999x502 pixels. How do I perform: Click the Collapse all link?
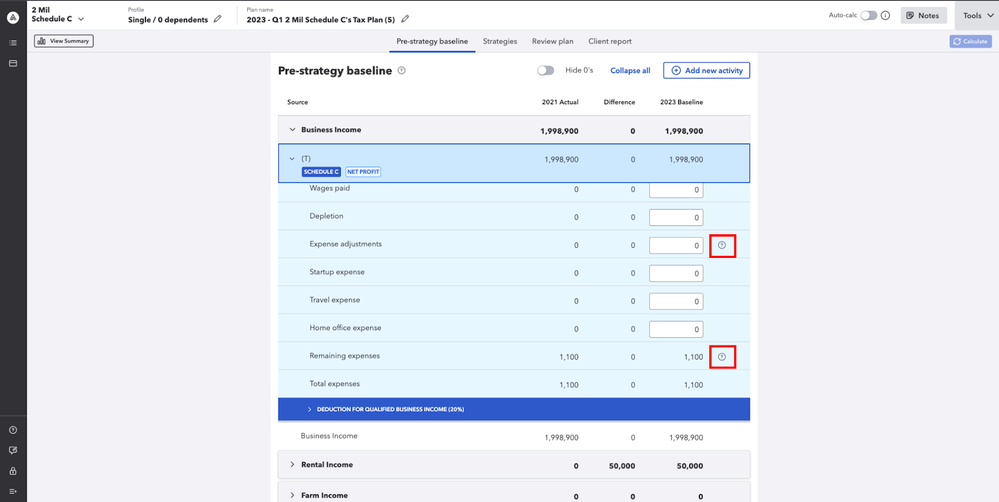coord(630,71)
